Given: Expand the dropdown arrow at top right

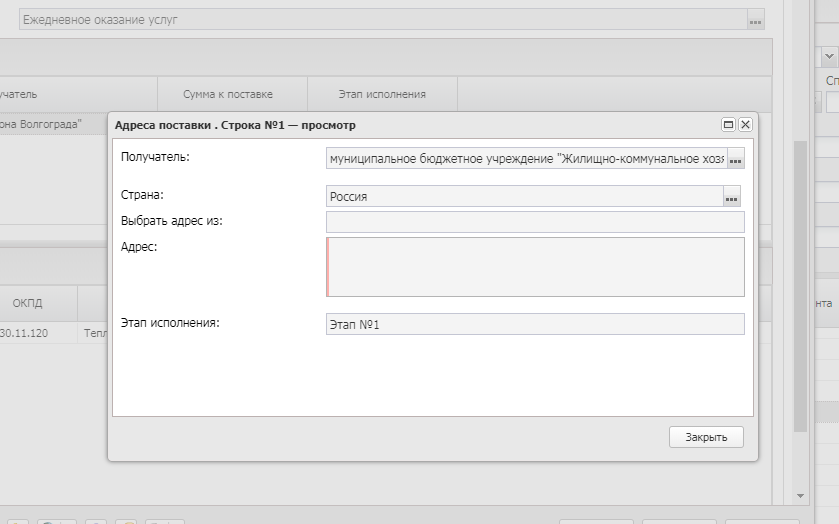Looking at the screenshot, I should (x=829, y=57).
